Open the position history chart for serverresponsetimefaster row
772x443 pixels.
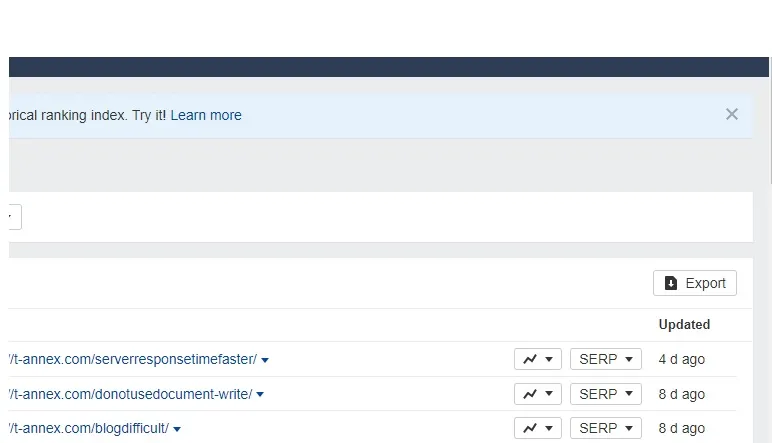pyautogui.click(x=537, y=360)
